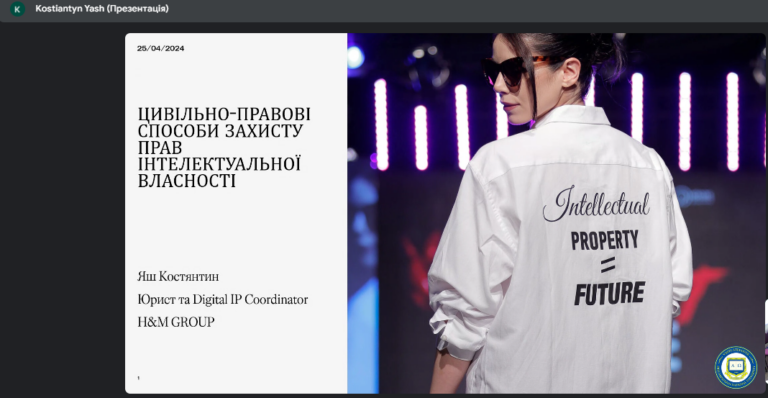Click 'Юрист та Digital IP Coordinator' line
The width and height of the screenshot is (768, 398).
pos(223,300)
